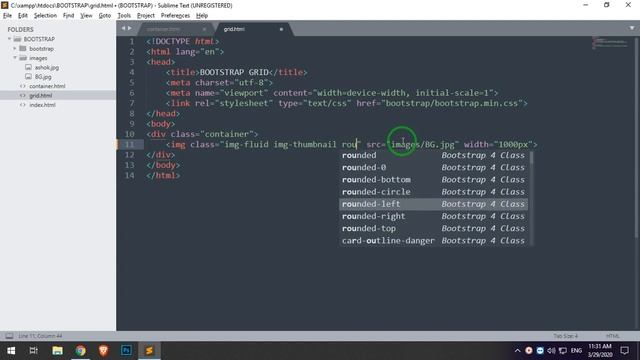This screenshot has height=360, width=640.
Task: Click the editor vertical scrollbar
Action: click(636, 137)
